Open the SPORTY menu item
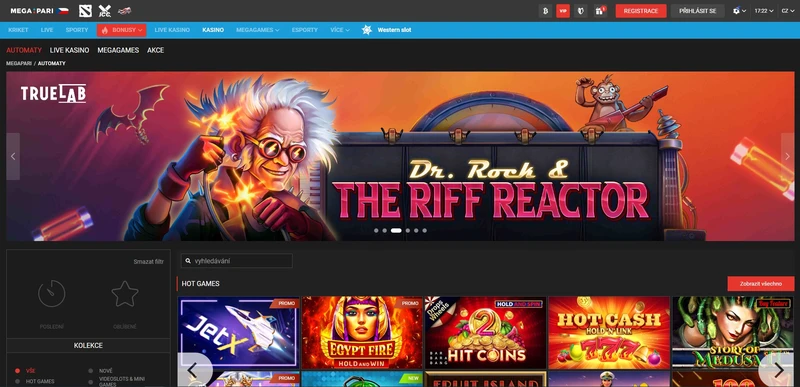This screenshot has width=800, height=387. [77, 30]
